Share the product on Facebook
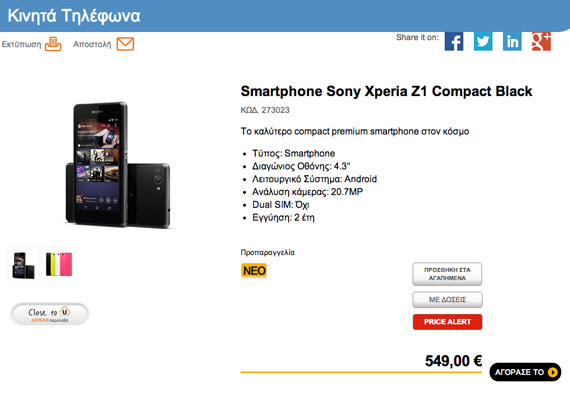Viewport: 570px width, 393px height. [454, 41]
